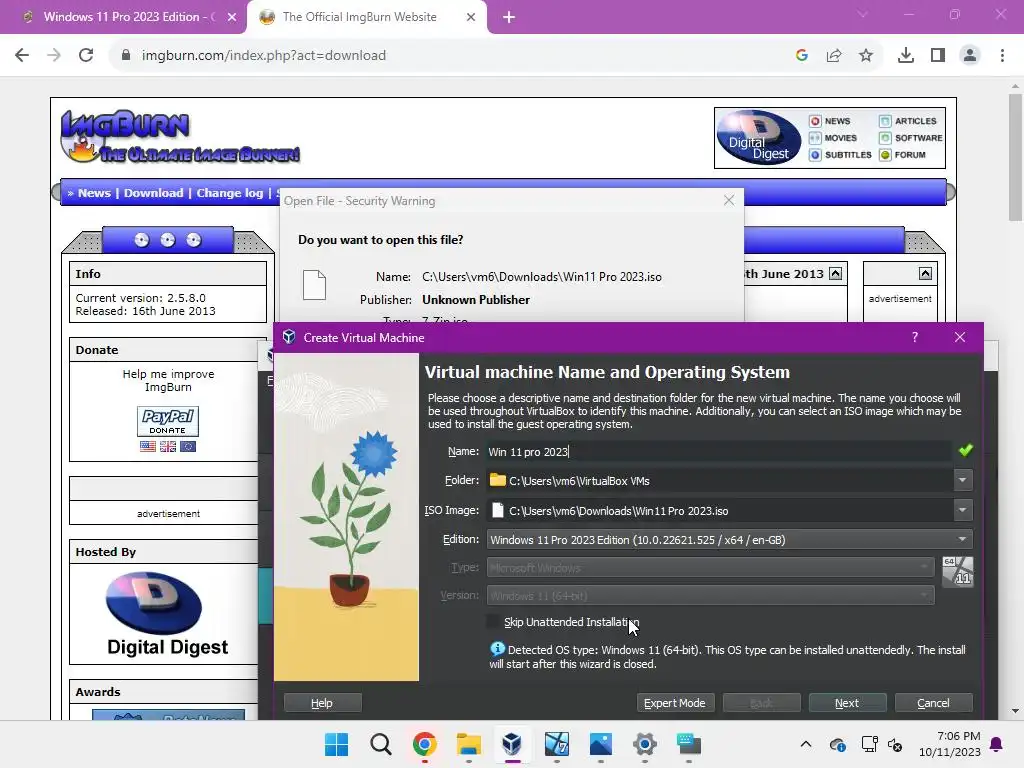Open the Chrome profile avatar
The image size is (1024, 768).
(970, 56)
